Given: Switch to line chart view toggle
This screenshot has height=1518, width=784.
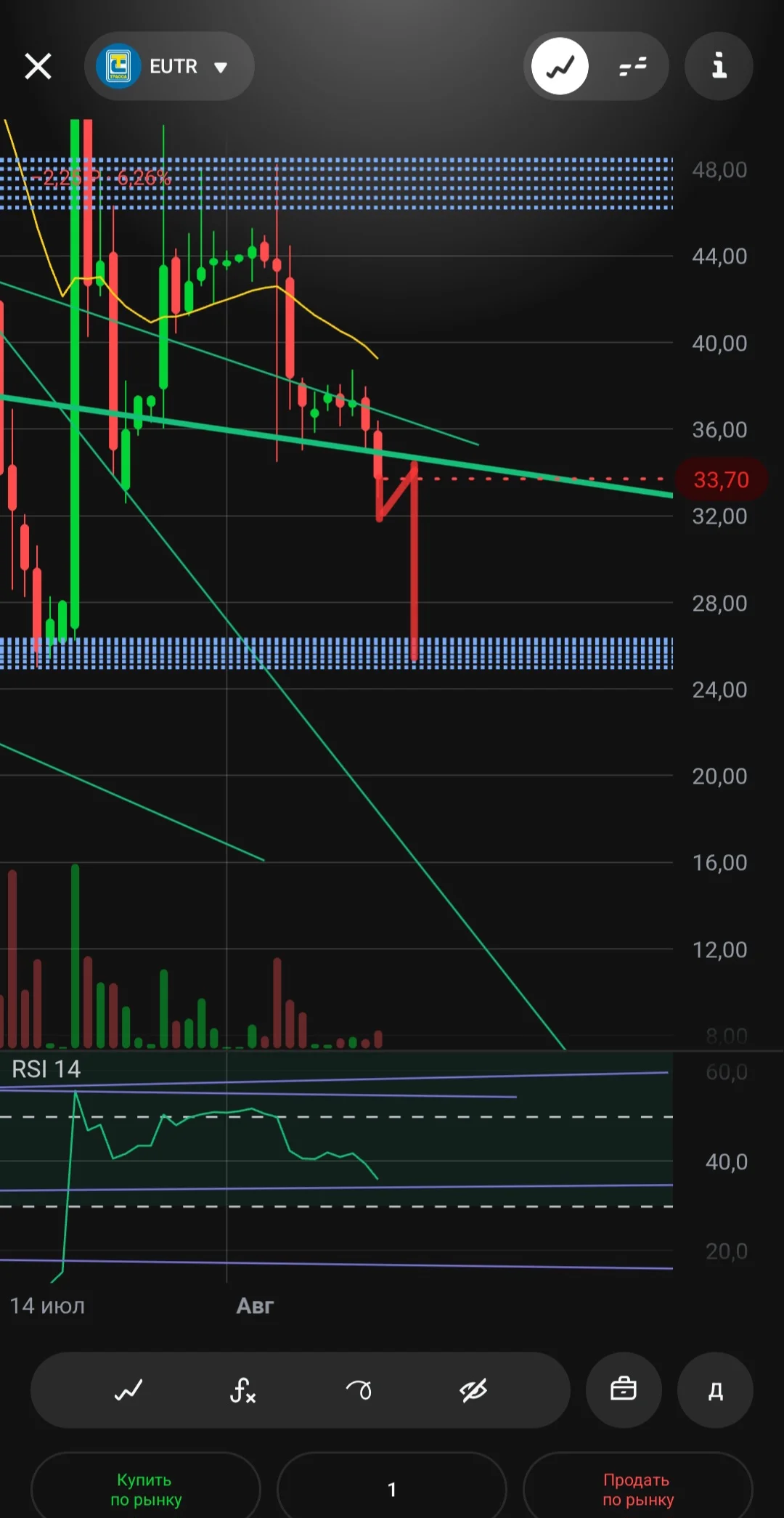Looking at the screenshot, I should (x=560, y=66).
